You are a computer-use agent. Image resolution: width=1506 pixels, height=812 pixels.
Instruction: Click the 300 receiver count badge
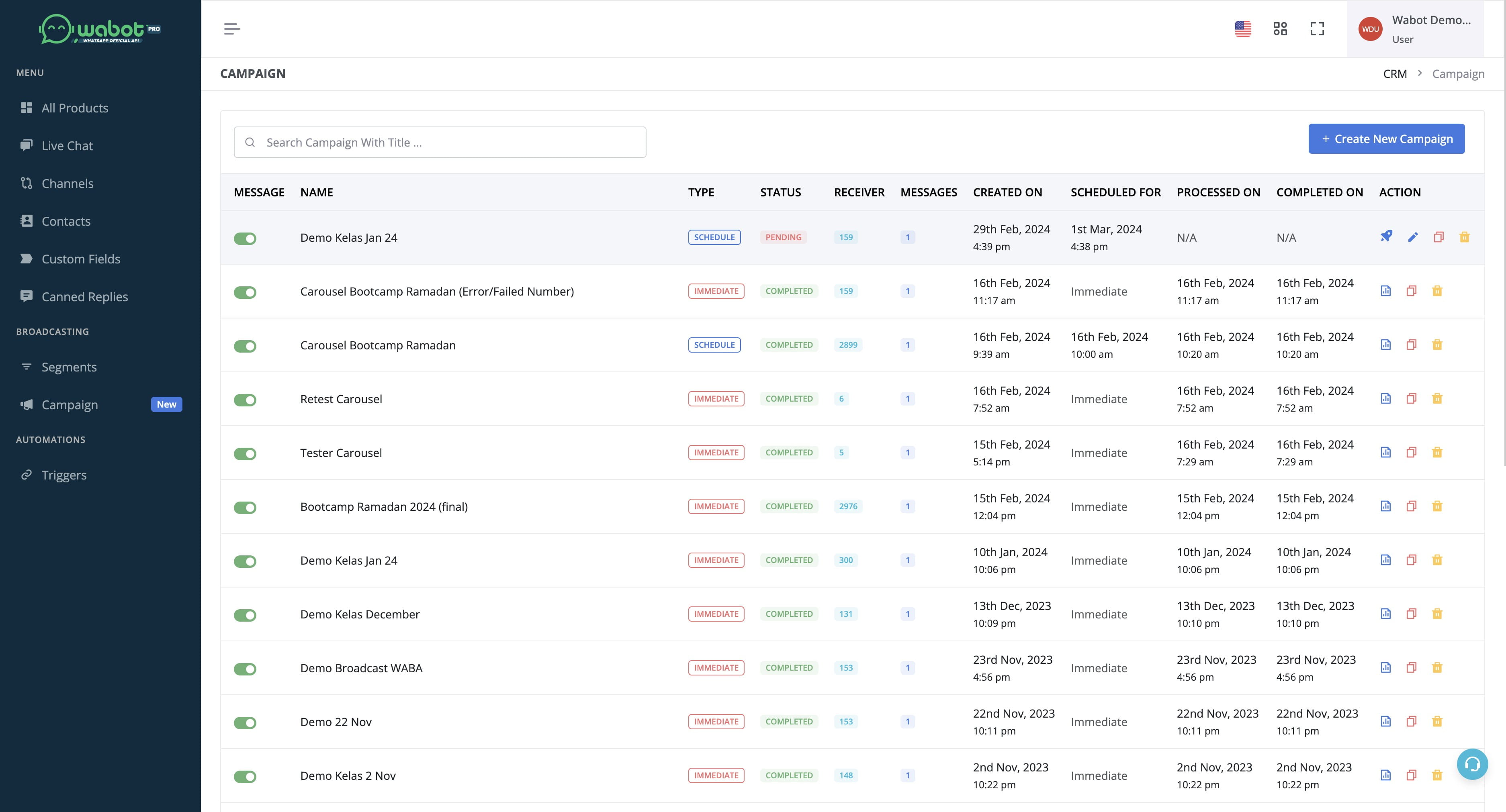point(845,560)
